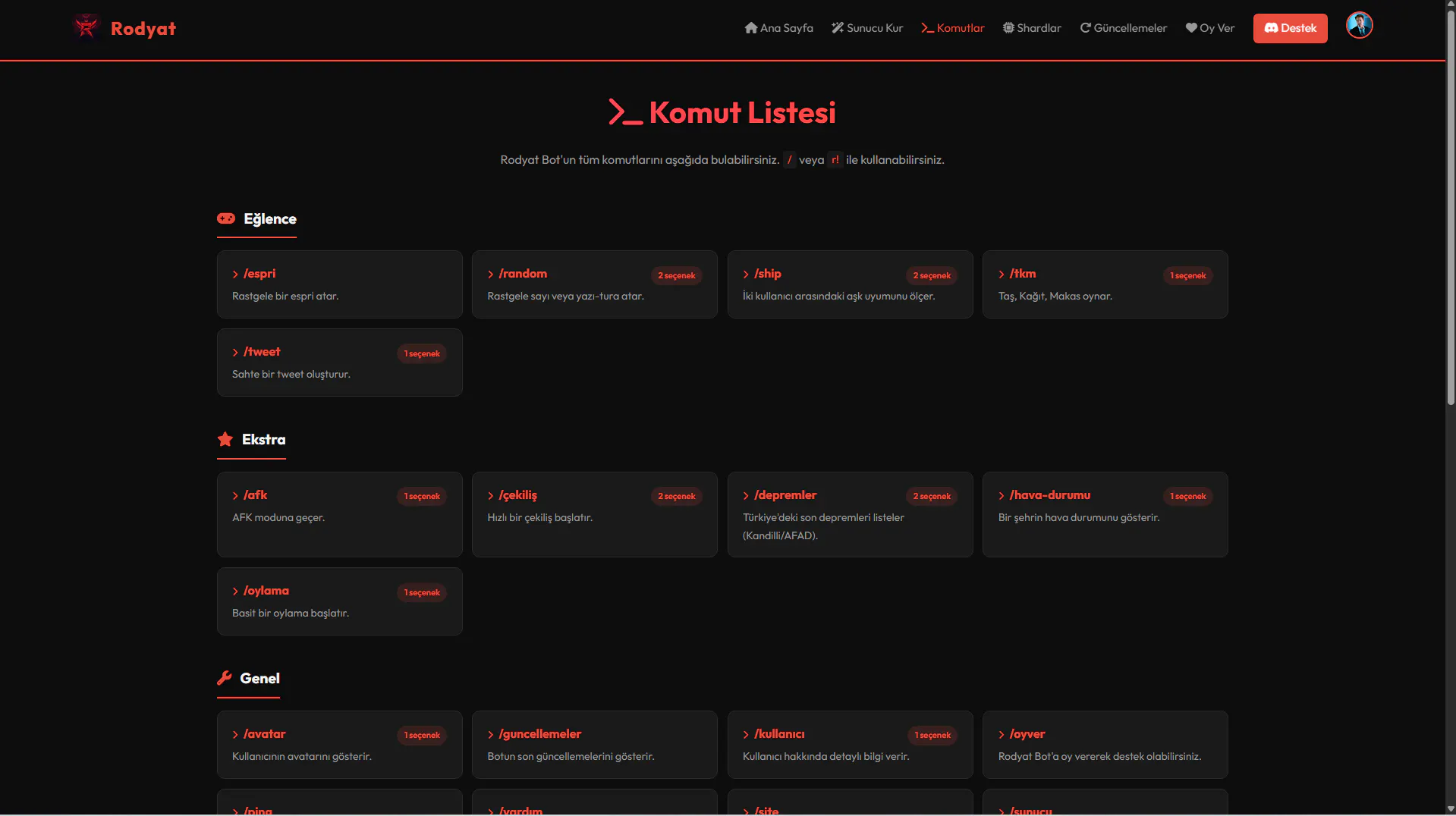Click the 2 seçenek badge on /random
The width and height of the screenshot is (1456, 816).
click(x=676, y=275)
